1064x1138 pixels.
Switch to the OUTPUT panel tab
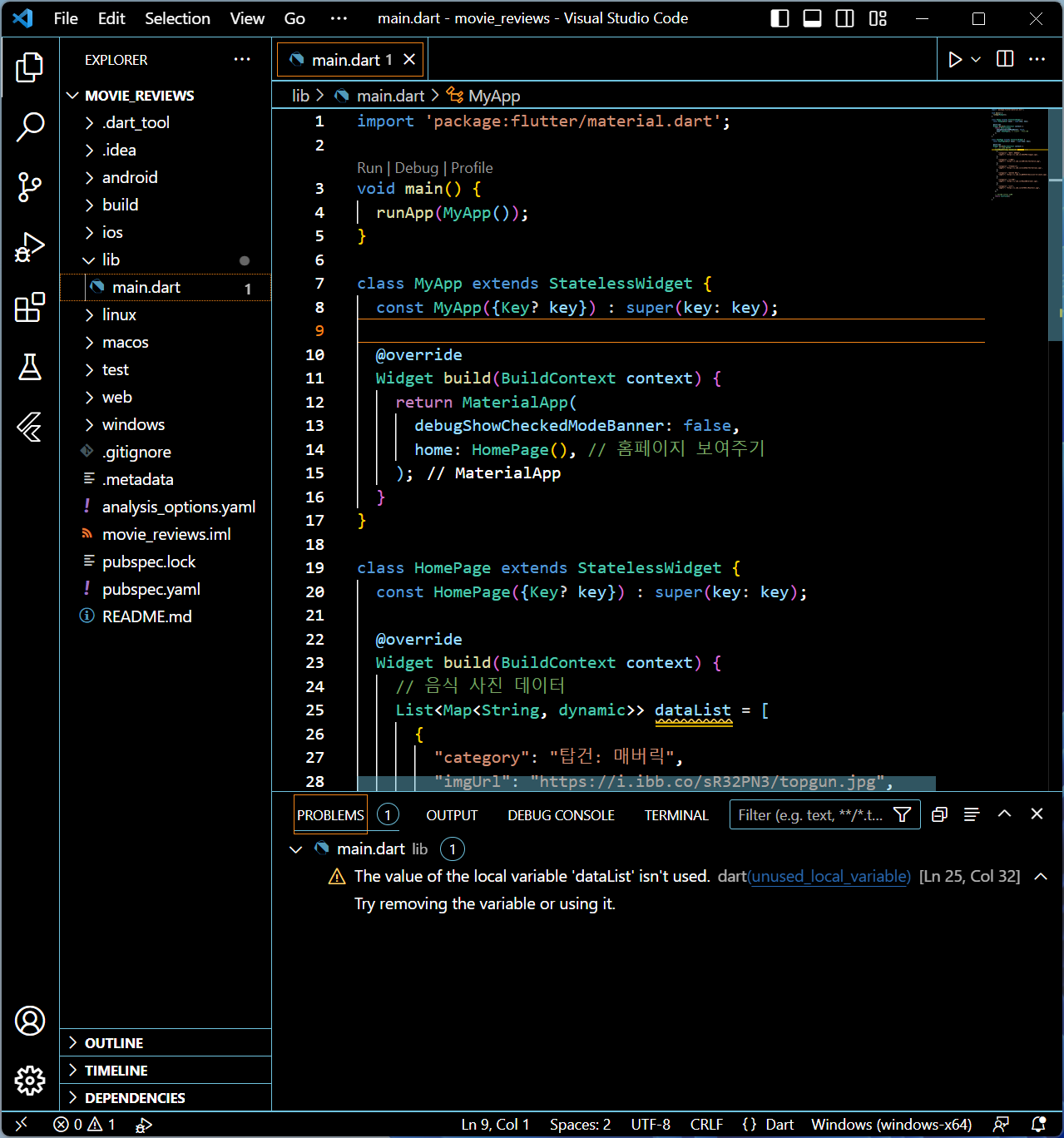(452, 815)
